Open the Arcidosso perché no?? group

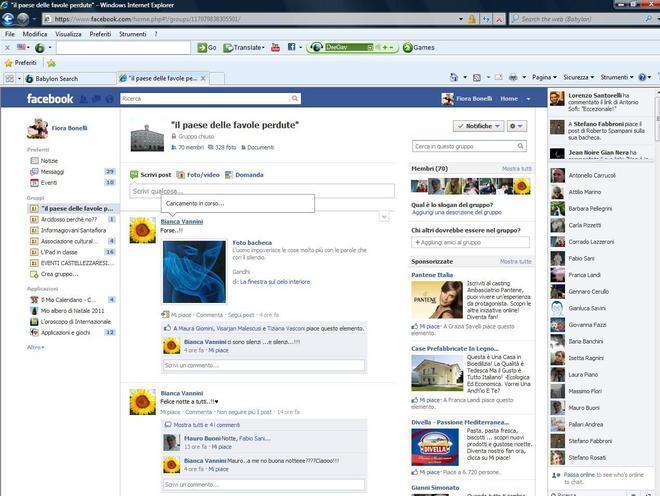[69, 219]
